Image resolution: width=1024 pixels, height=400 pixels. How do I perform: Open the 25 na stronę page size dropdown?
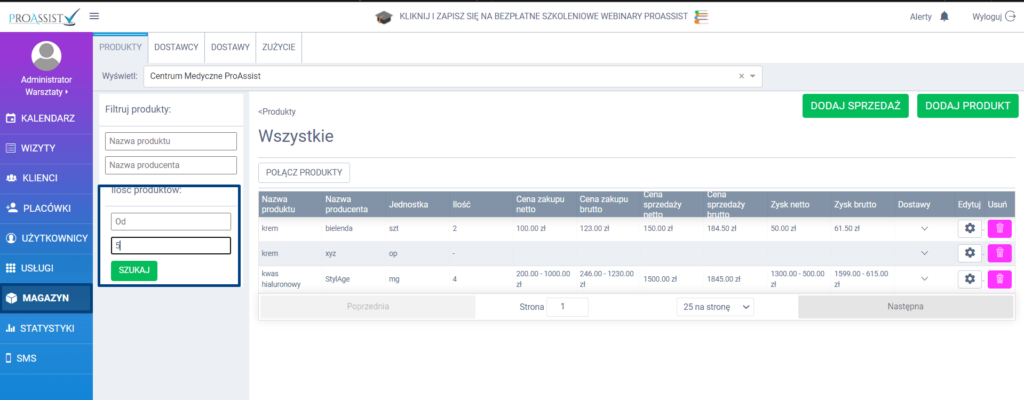coord(715,307)
